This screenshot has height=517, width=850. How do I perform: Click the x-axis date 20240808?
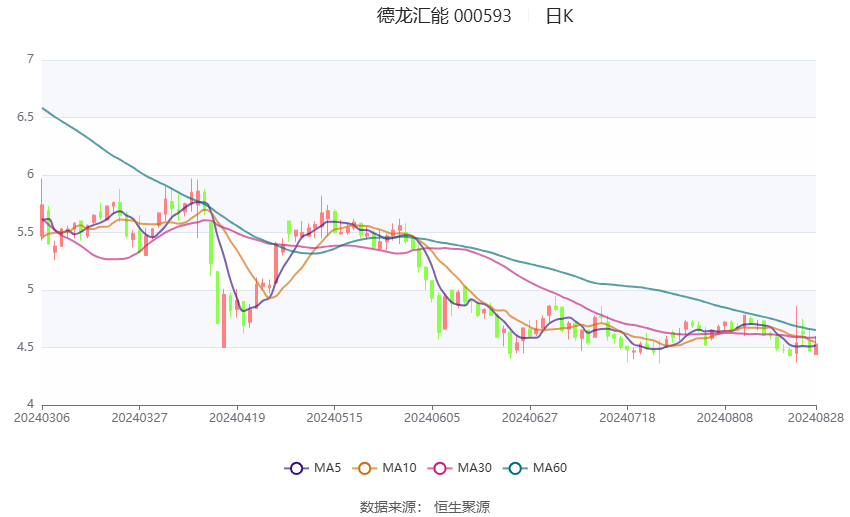click(725, 418)
